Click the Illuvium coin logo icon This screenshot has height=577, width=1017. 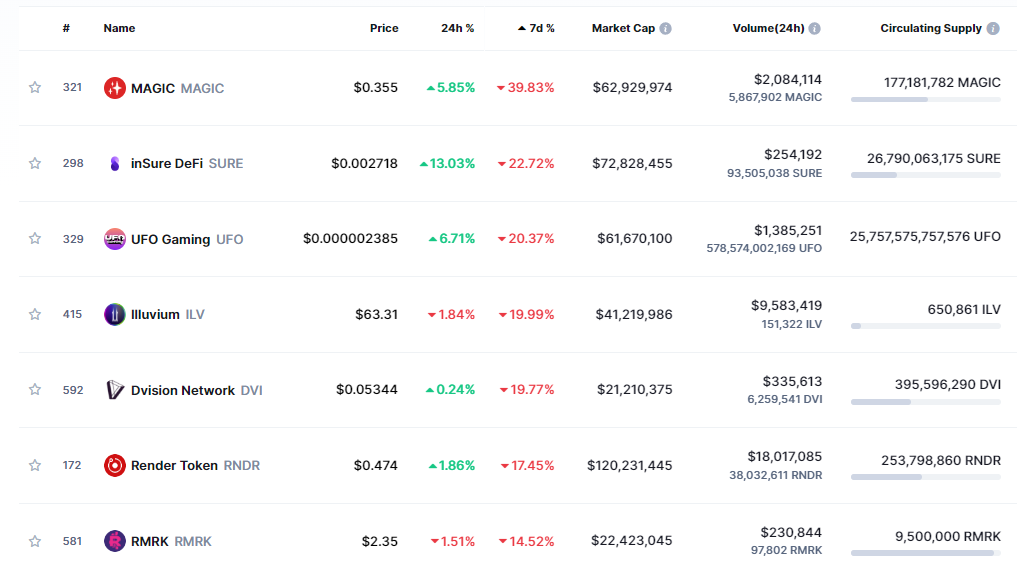(x=115, y=314)
